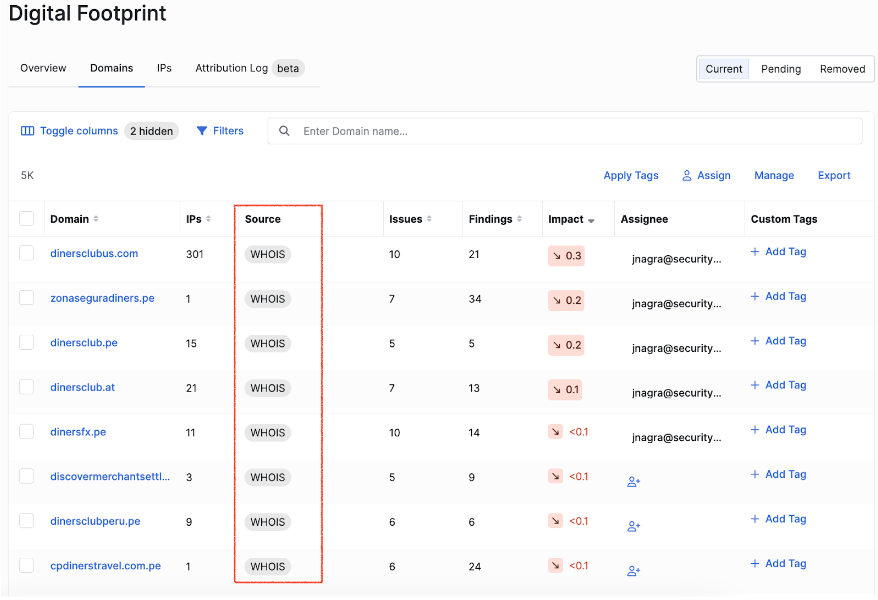This screenshot has height=600, width=878.
Task: Click the WHOIS source badge for dinersclubus.com
Action: pos(268,254)
